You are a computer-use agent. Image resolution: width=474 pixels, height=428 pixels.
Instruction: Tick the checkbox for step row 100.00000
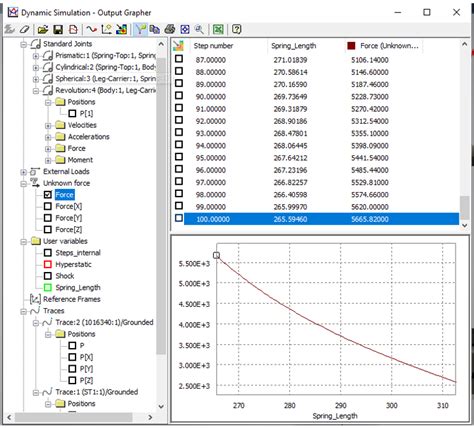(x=179, y=218)
